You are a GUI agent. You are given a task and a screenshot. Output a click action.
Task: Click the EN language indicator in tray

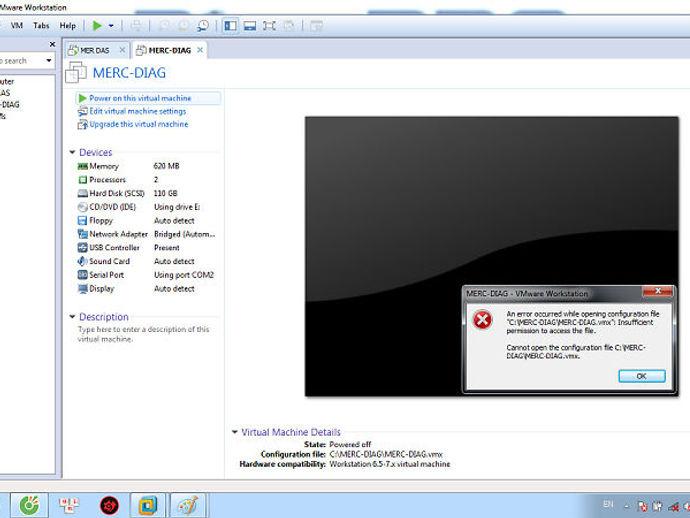point(608,504)
